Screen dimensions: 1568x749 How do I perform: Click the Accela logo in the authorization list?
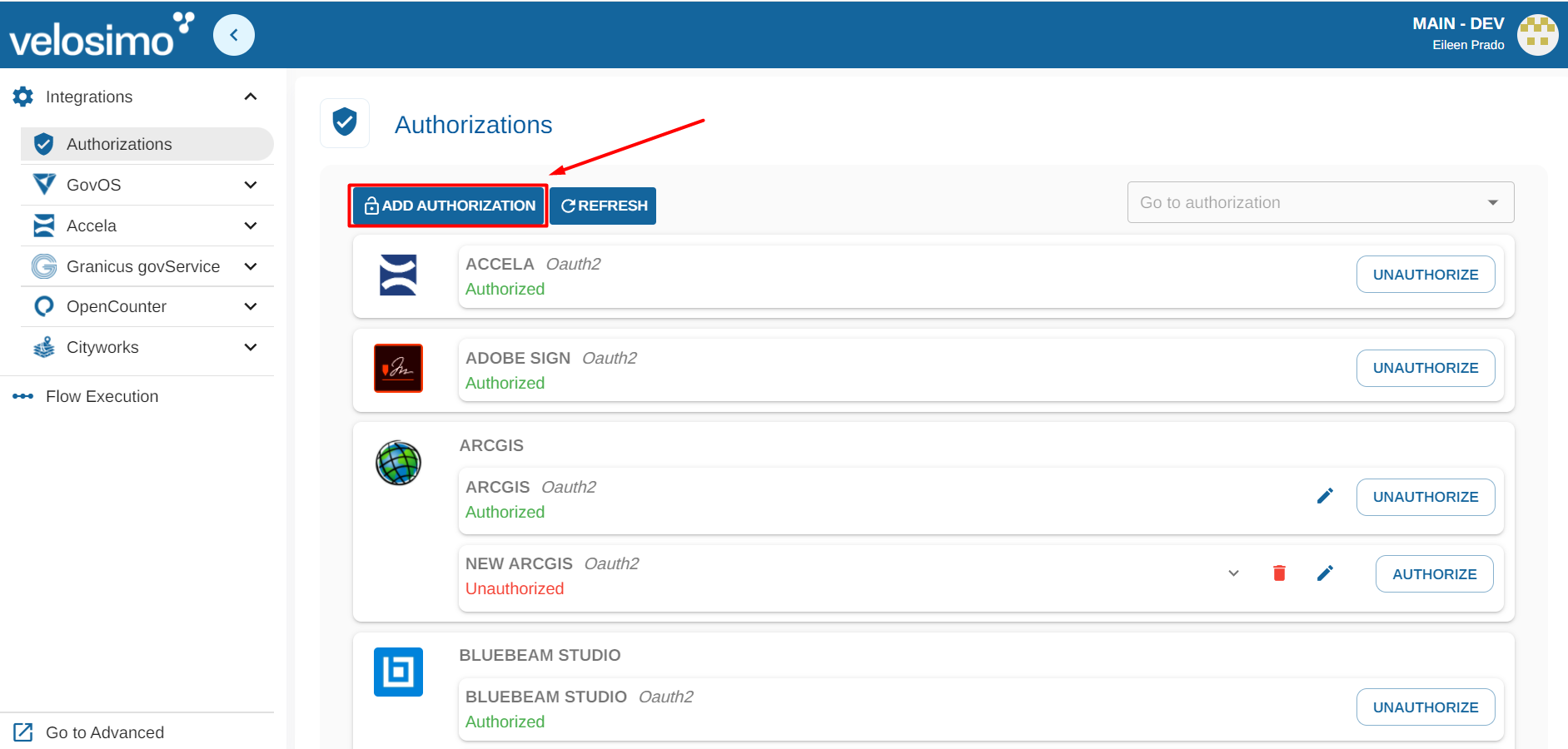(x=398, y=275)
